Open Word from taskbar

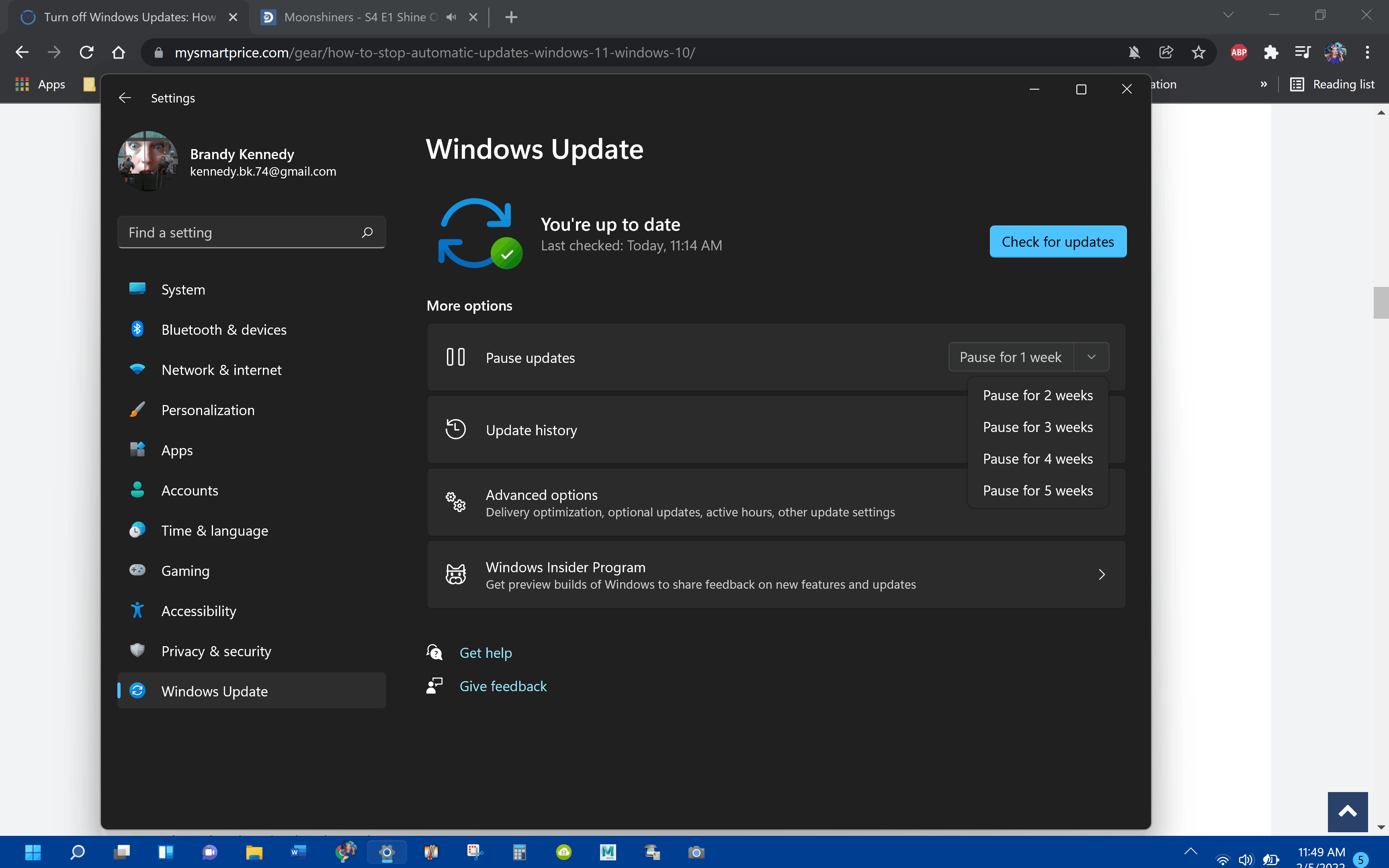299,852
